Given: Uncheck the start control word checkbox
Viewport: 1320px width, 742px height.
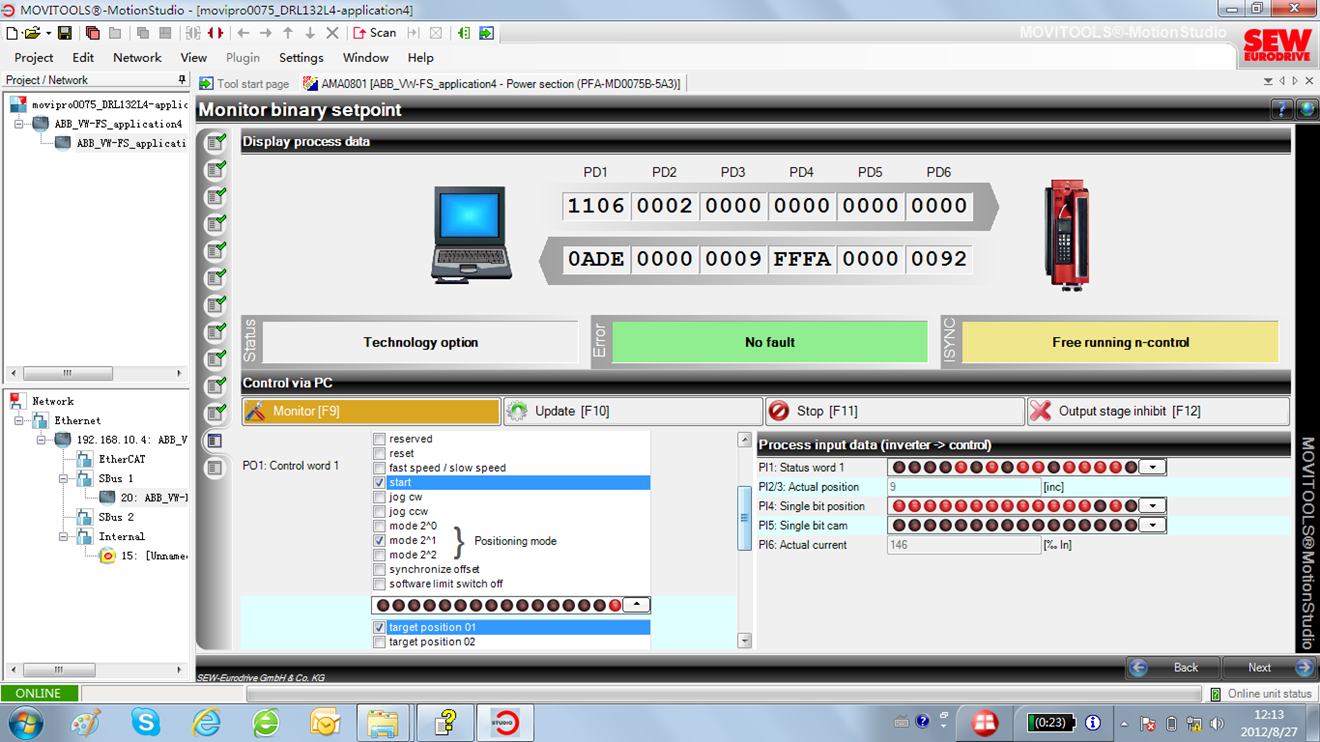Looking at the screenshot, I should pyautogui.click(x=379, y=483).
